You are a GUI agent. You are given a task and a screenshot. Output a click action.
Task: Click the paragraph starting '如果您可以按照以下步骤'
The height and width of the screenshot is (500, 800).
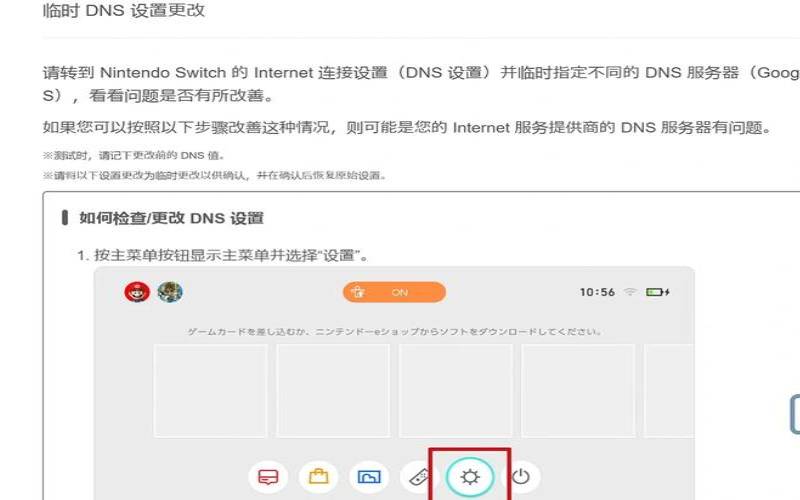(408, 127)
